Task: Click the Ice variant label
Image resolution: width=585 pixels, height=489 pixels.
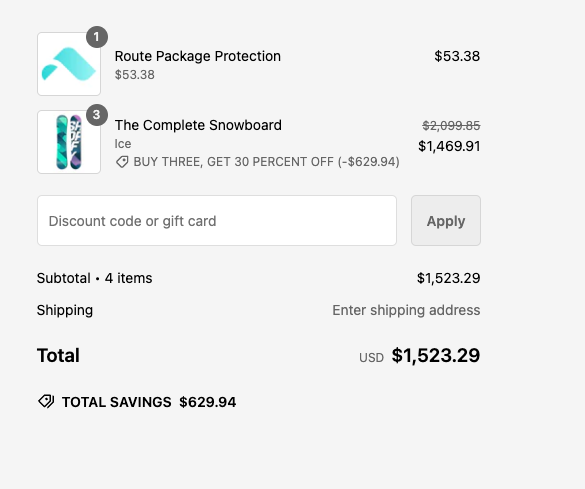Action: click(x=123, y=144)
